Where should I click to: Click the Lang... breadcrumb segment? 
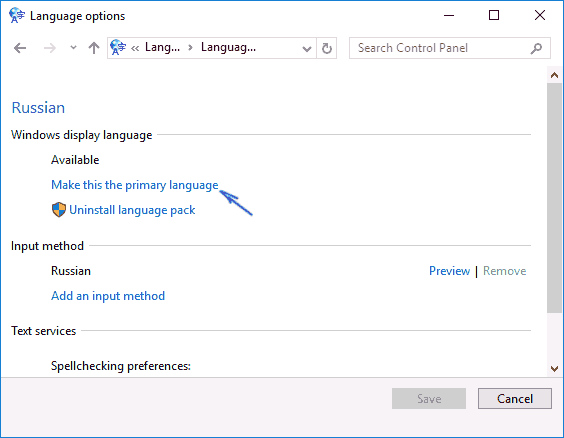[x=162, y=47]
